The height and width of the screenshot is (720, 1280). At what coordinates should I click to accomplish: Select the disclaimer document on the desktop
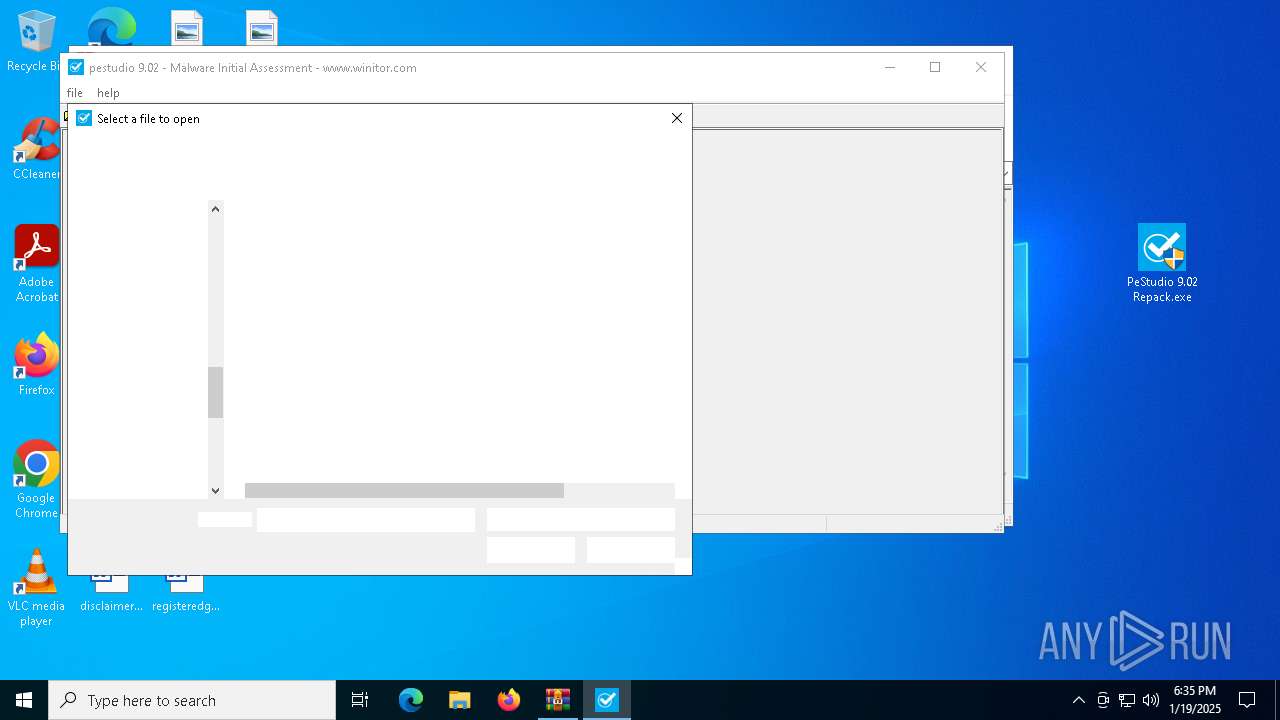[111, 594]
